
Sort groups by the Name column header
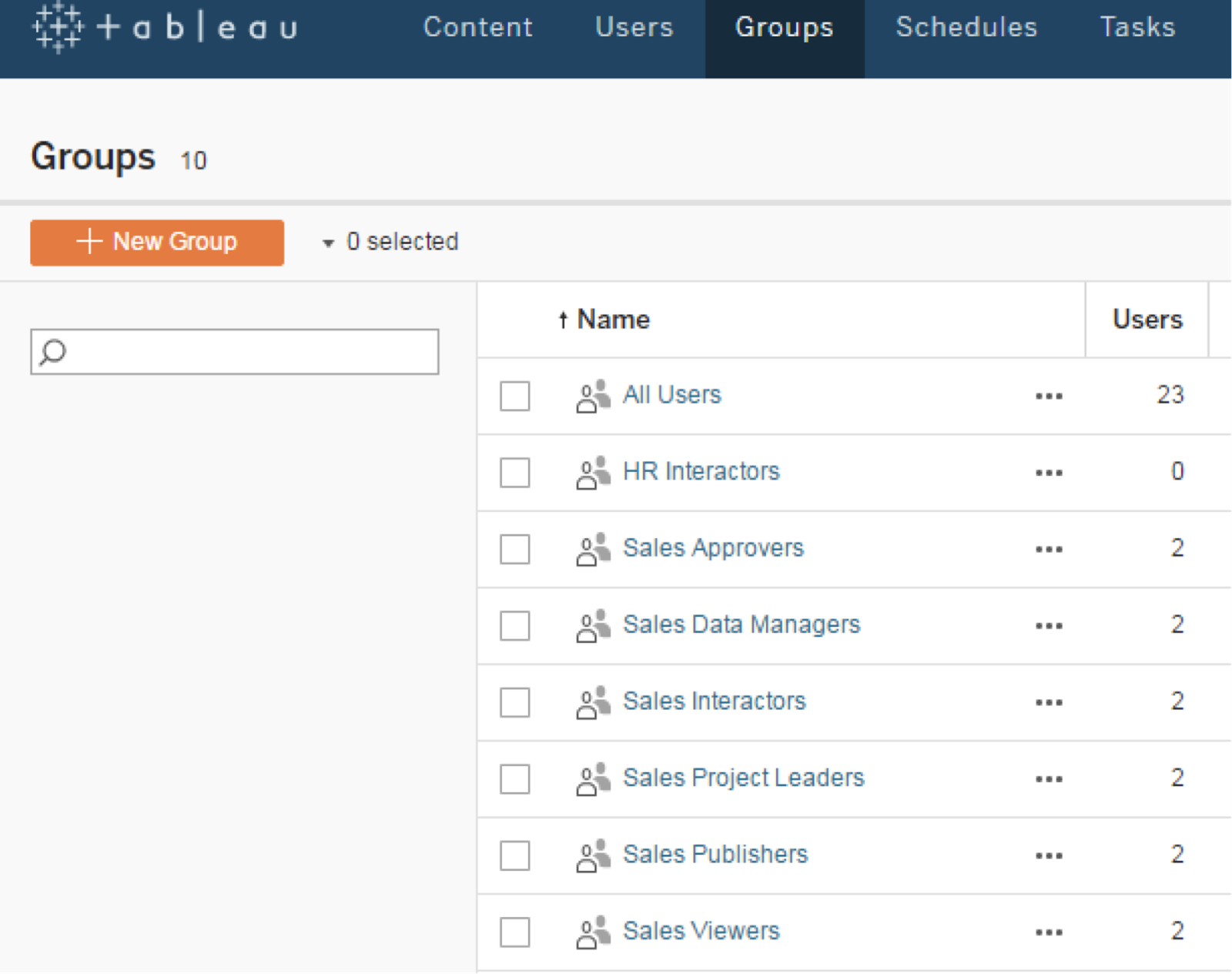(612, 320)
